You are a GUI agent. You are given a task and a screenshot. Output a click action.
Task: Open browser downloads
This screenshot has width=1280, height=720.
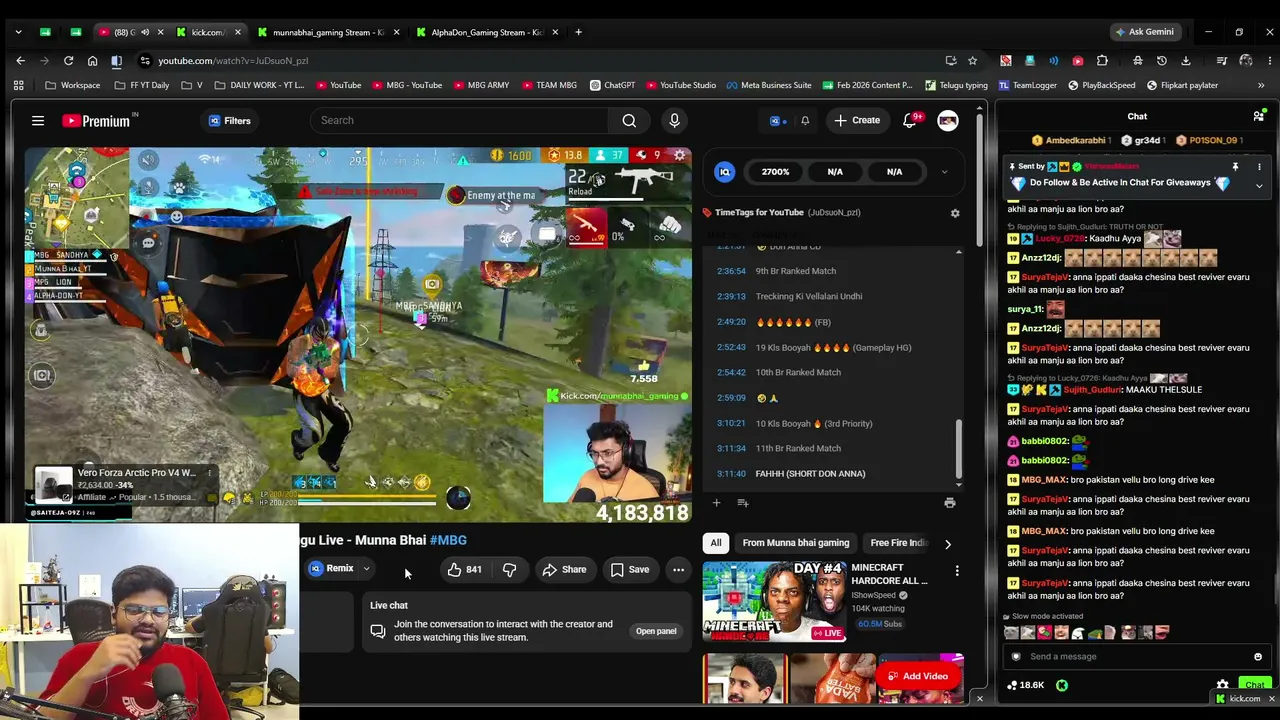click(1186, 61)
